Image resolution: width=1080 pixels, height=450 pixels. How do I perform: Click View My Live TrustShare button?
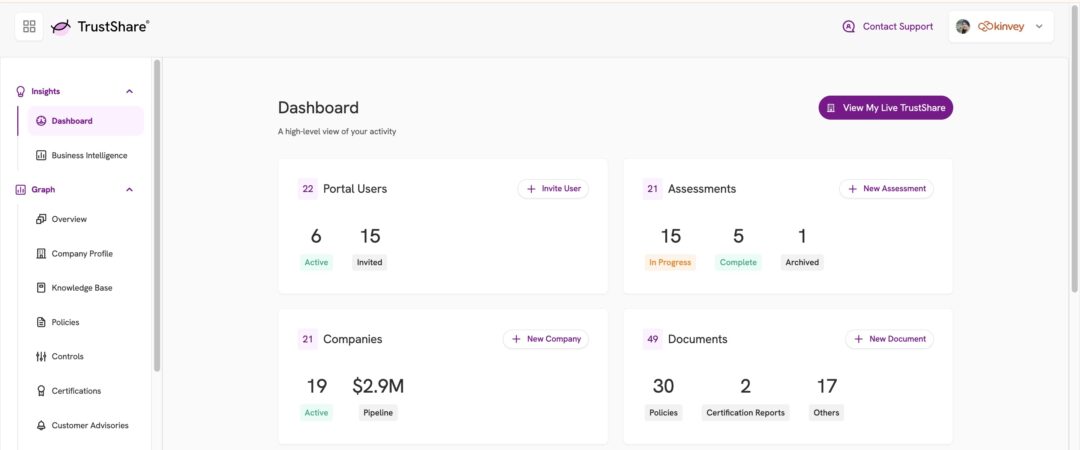coord(886,108)
